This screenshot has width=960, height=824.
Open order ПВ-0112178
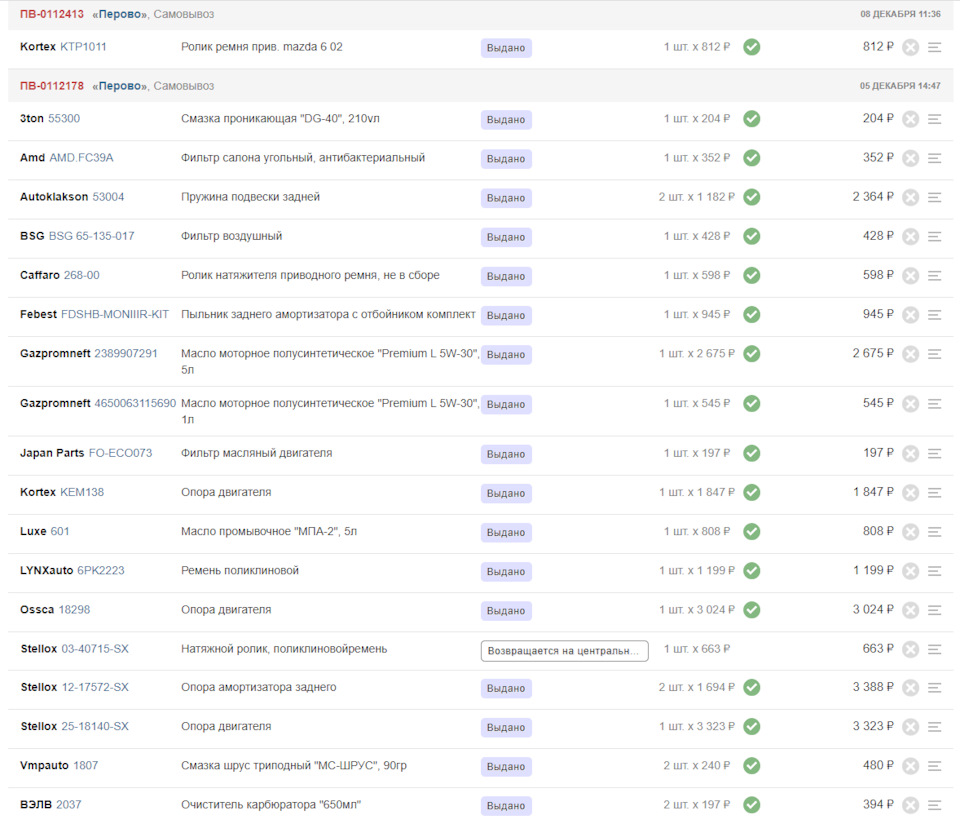(51, 86)
